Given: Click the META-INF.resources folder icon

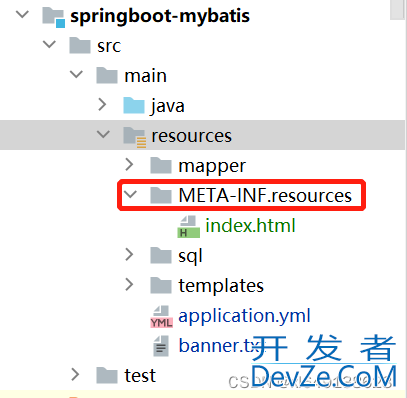Looking at the screenshot, I should coord(161,195).
